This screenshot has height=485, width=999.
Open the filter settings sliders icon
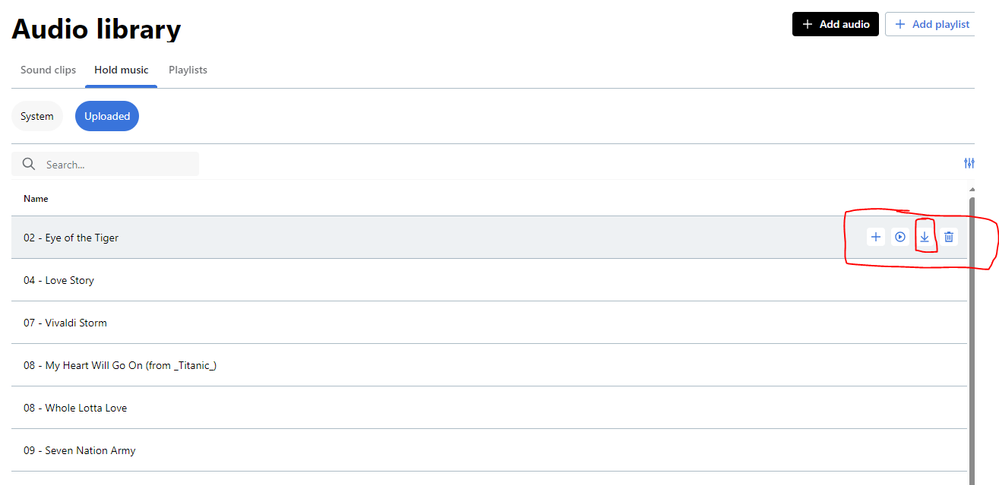969,164
